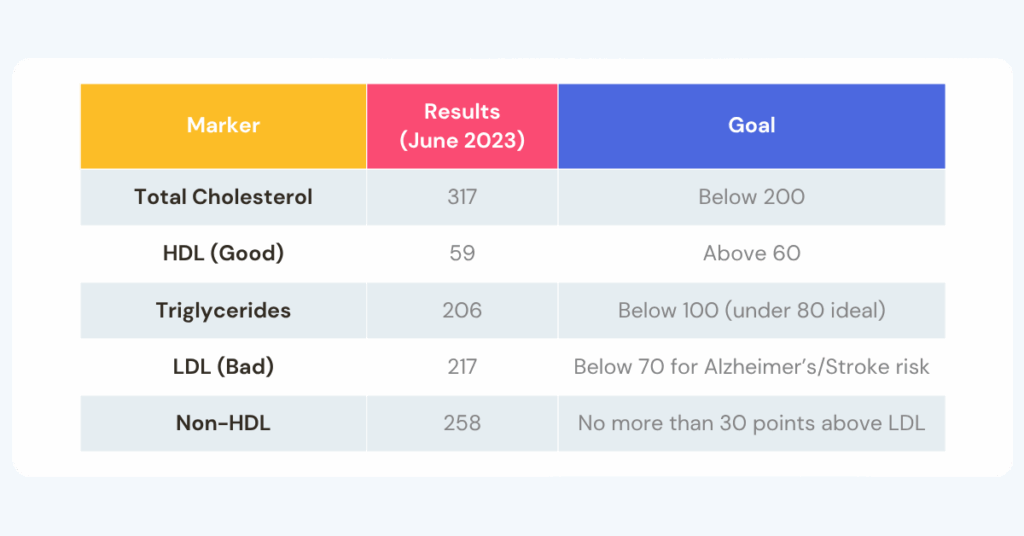Select the "No more than 30 points" goal
Screen dimensions: 1024x536
[x=751, y=423]
